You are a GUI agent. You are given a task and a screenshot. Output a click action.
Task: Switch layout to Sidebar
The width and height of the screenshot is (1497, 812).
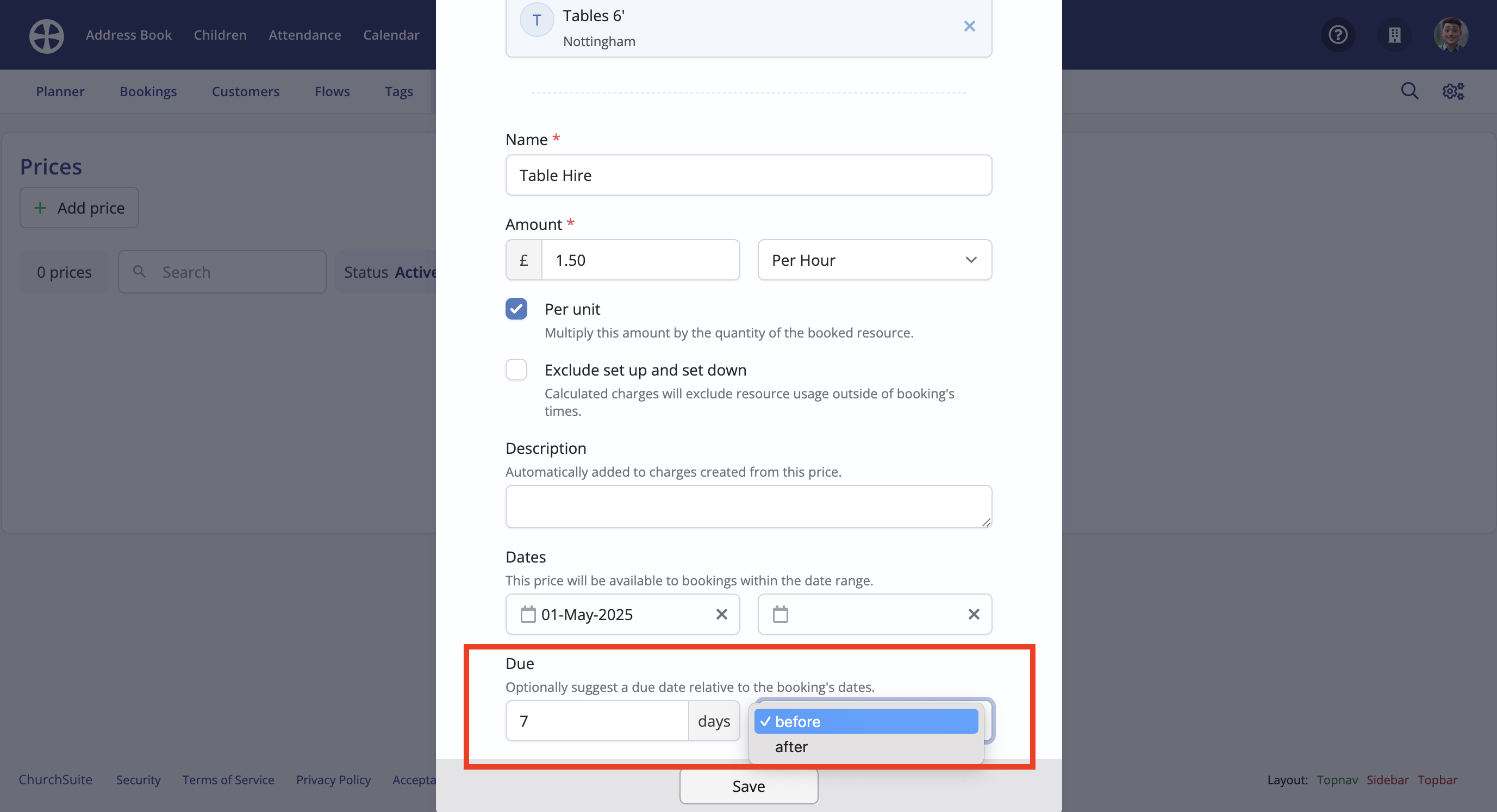1387,780
